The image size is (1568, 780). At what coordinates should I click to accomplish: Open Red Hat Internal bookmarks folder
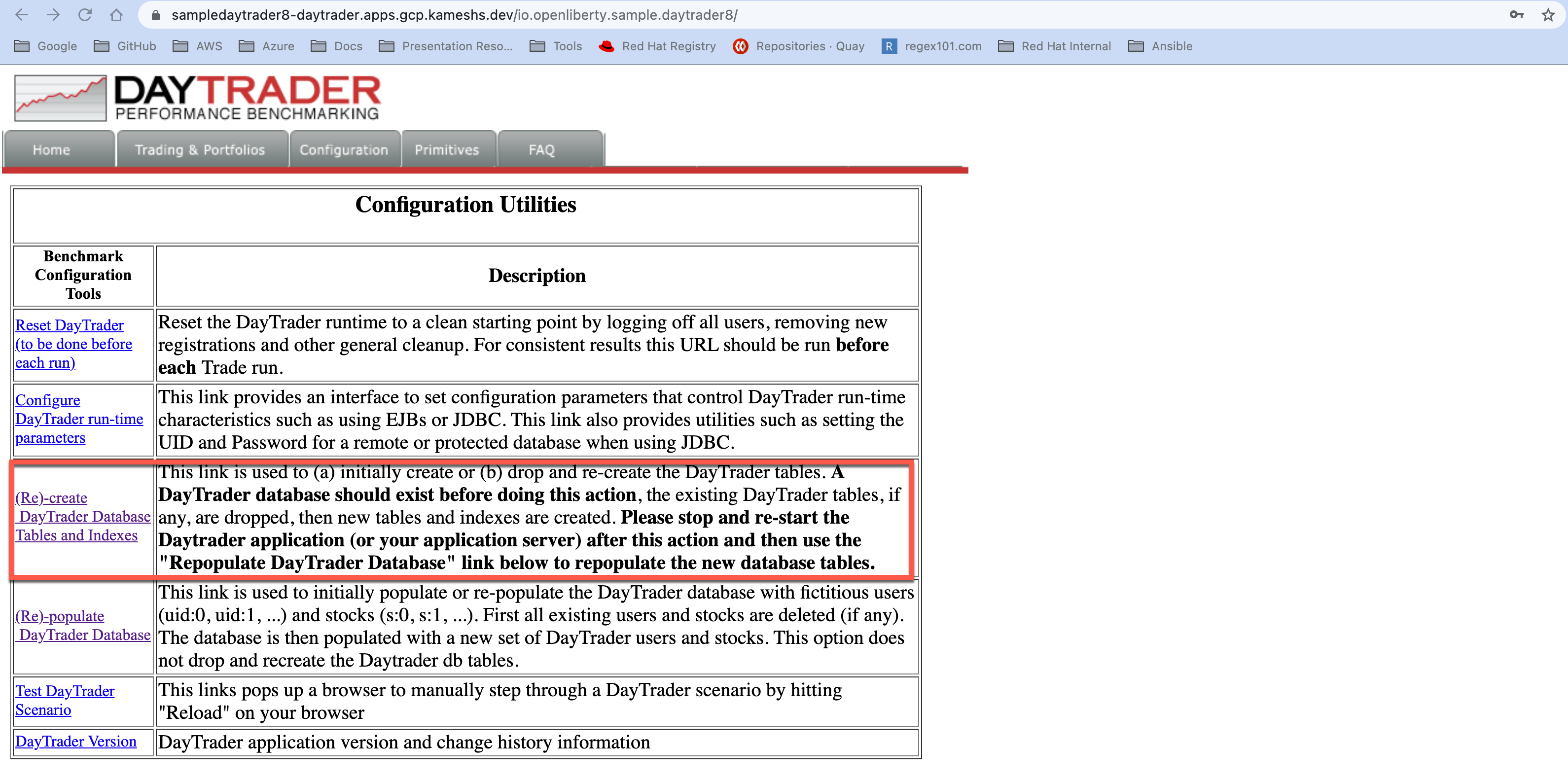coord(1055,46)
